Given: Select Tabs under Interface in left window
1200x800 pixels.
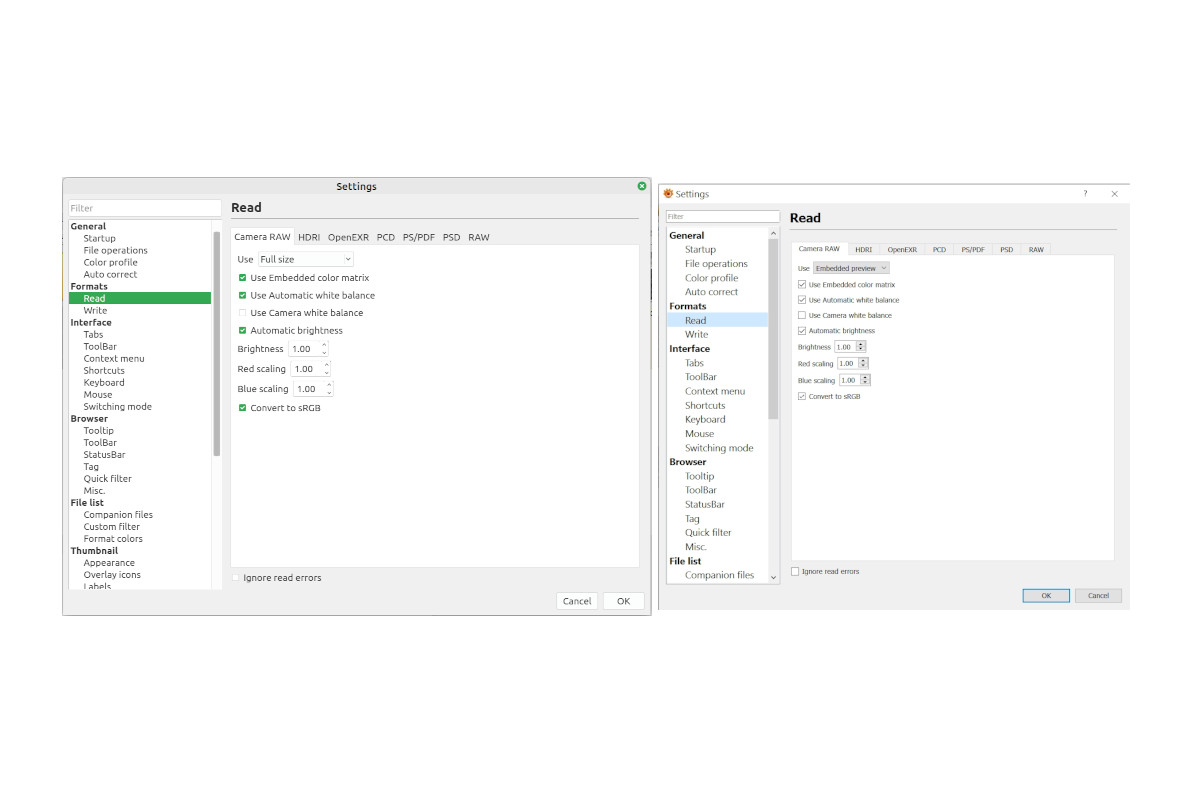Looking at the screenshot, I should pos(93,334).
